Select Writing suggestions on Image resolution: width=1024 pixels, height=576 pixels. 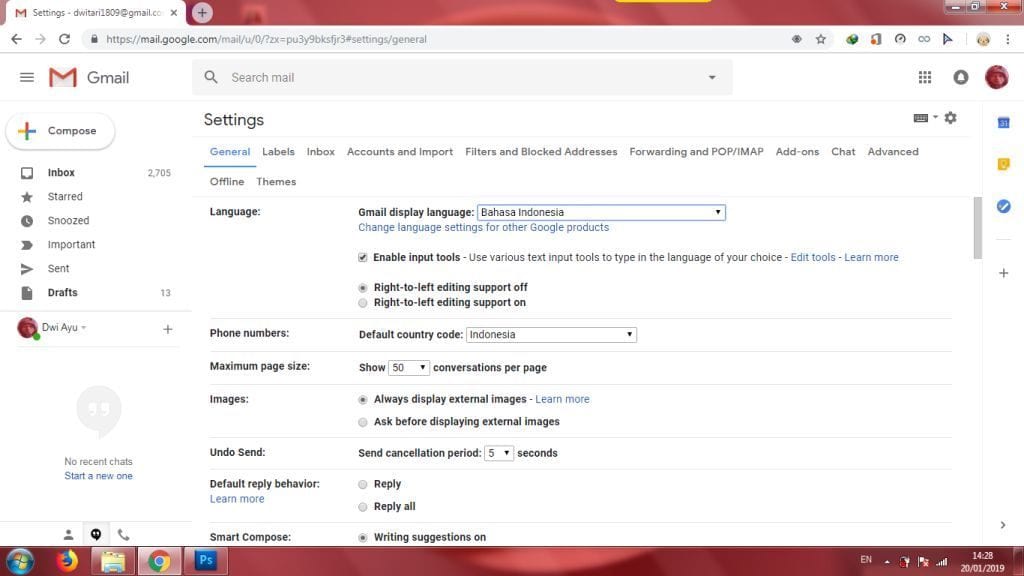pyautogui.click(x=362, y=537)
